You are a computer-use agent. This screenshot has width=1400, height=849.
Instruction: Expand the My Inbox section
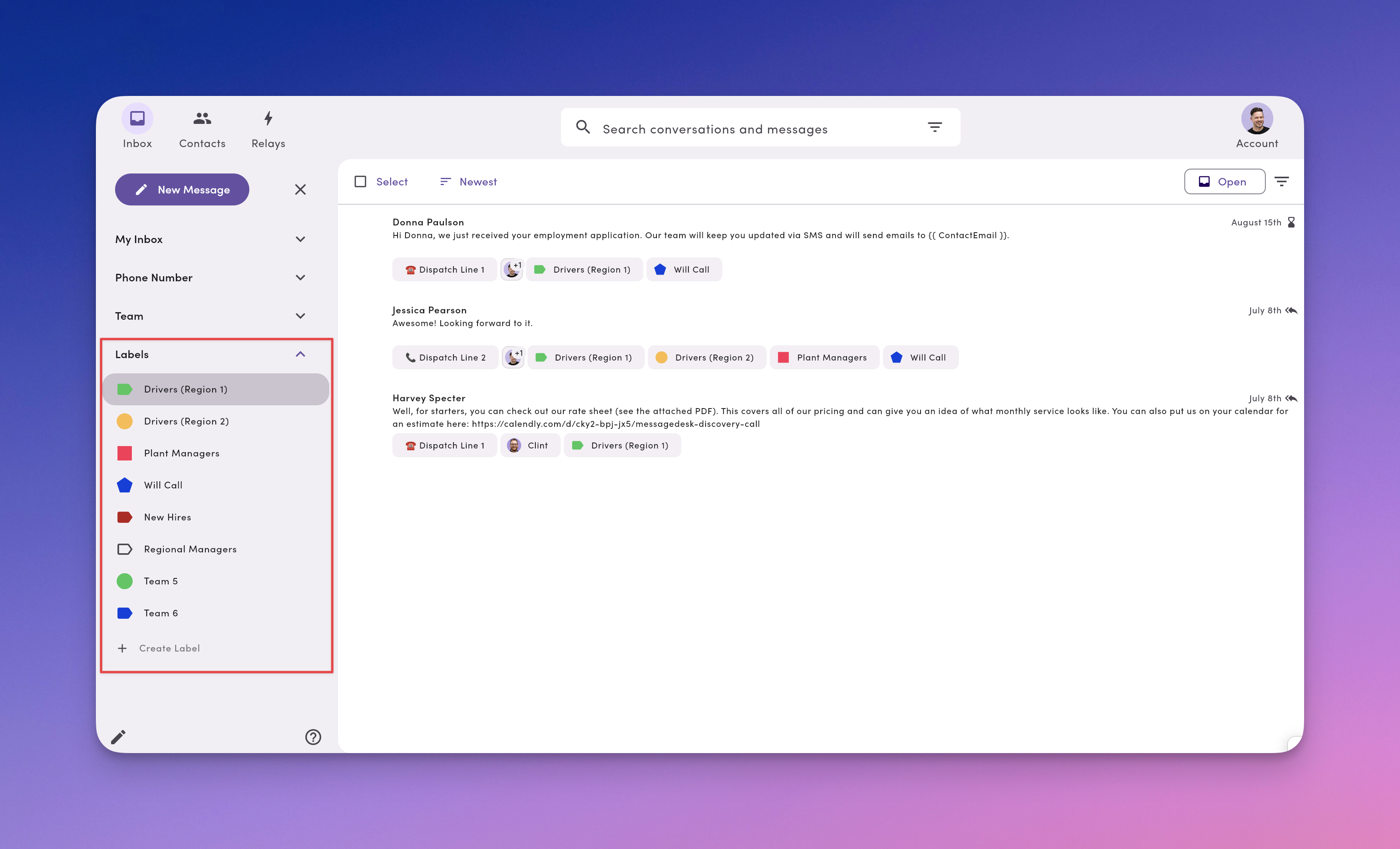(300, 239)
